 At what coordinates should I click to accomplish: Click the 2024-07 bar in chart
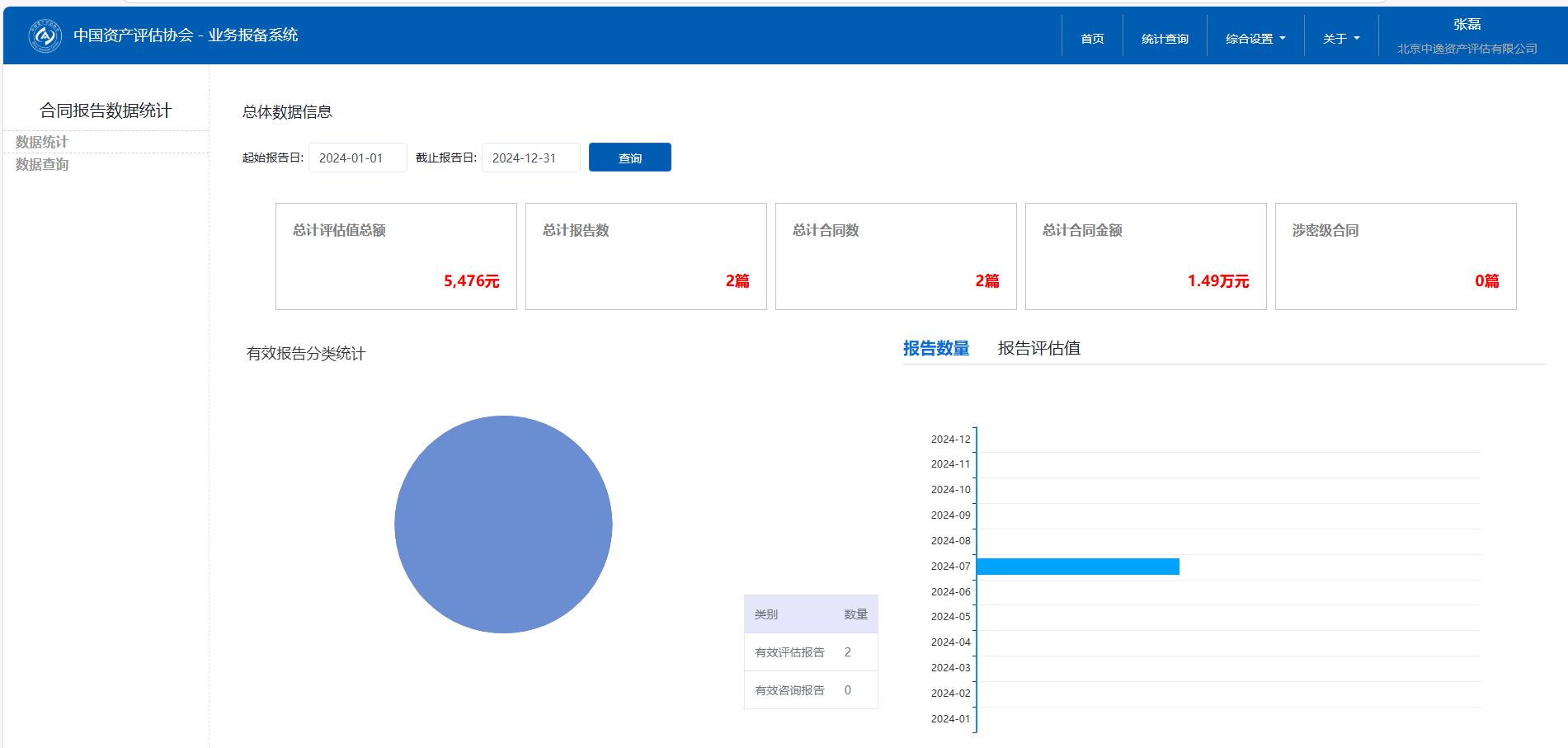(x=1077, y=567)
